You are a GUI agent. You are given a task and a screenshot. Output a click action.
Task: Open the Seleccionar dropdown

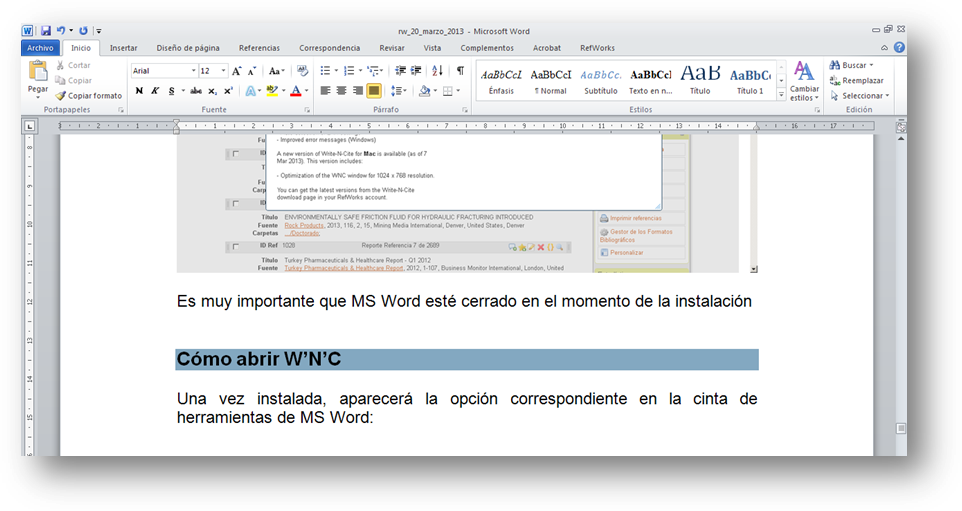tap(859, 96)
